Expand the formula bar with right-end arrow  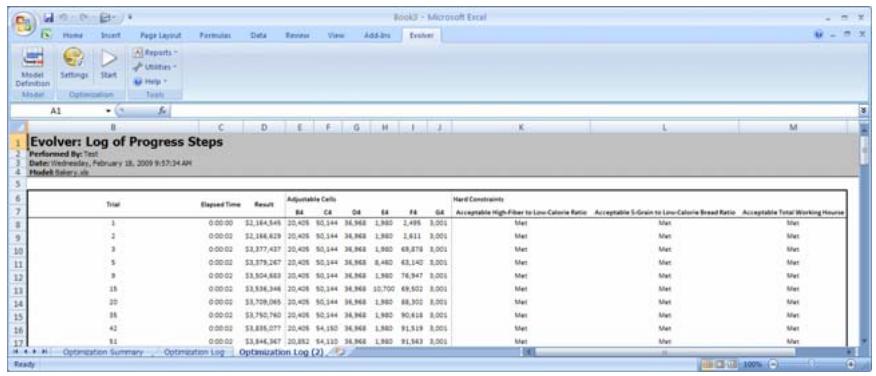click(x=863, y=111)
